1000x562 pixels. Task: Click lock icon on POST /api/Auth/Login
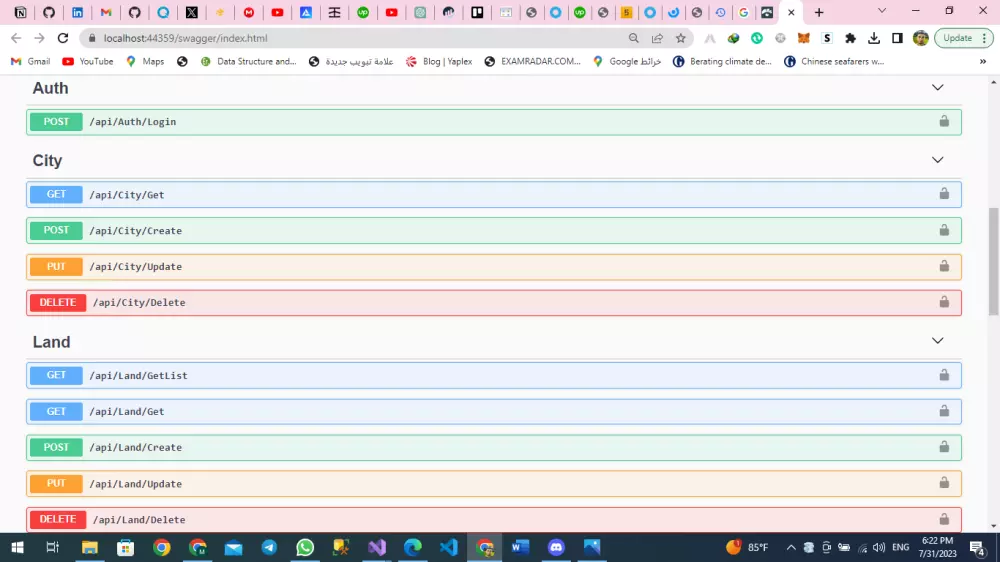[x=944, y=121]
